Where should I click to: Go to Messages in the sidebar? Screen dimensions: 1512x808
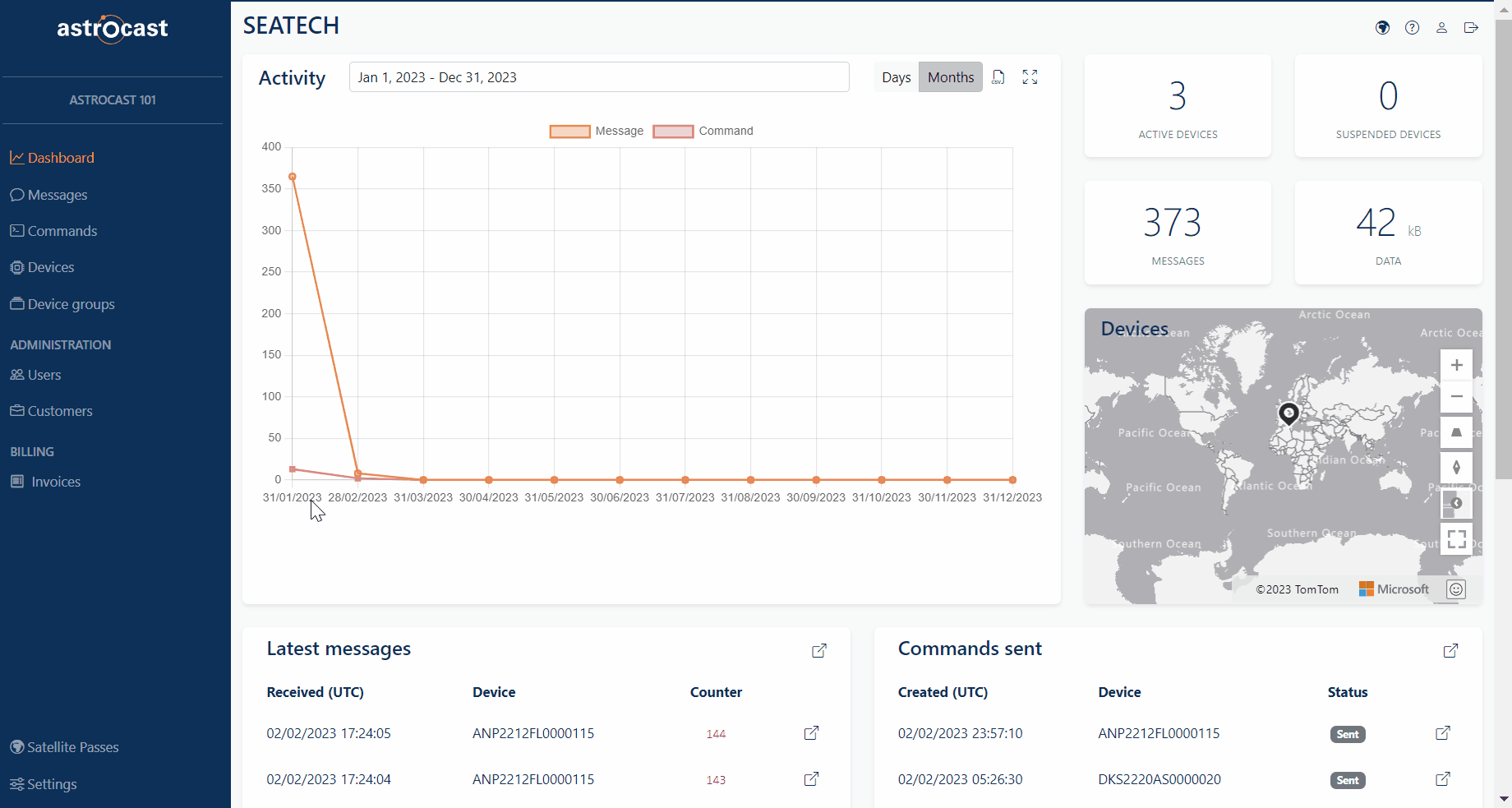click(x=57, y=195)
